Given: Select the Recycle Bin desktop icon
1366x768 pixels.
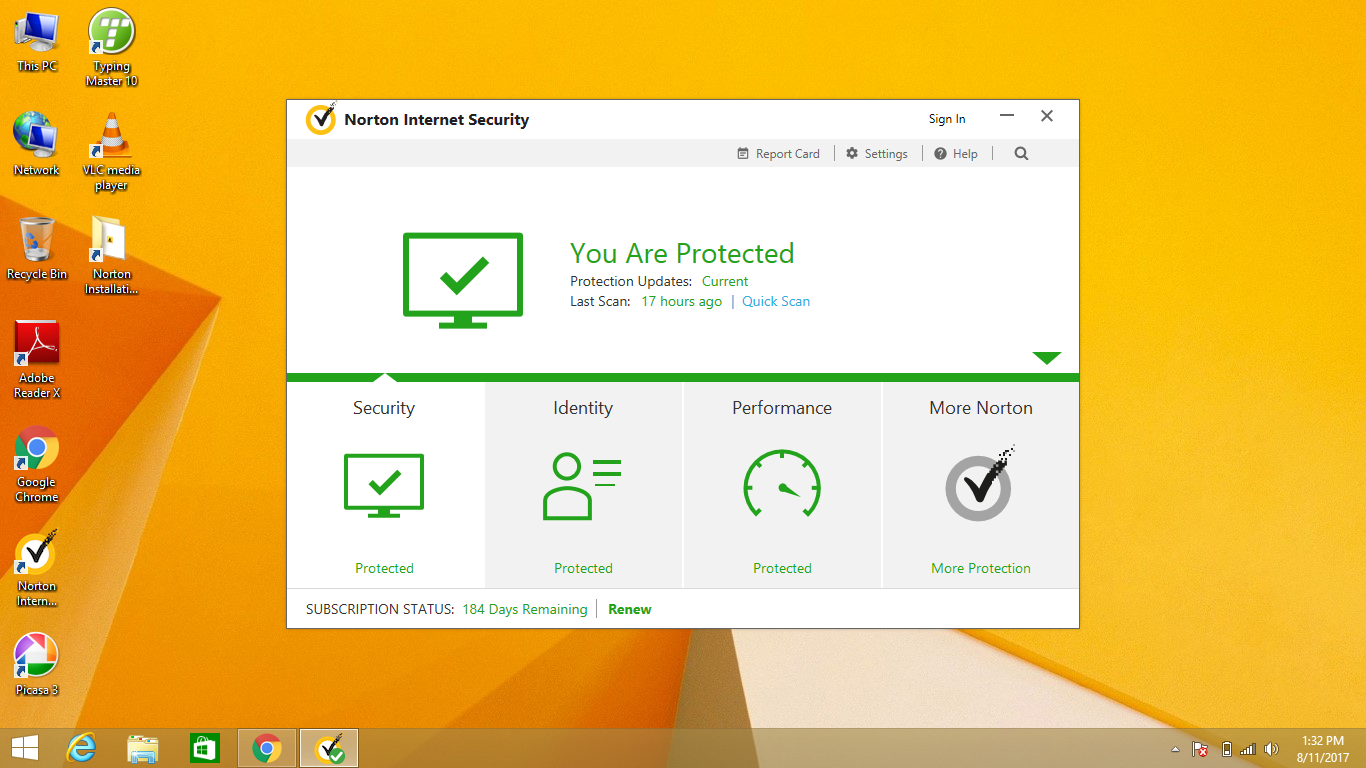Looking at the screenshot, I should tap(37, 248).
